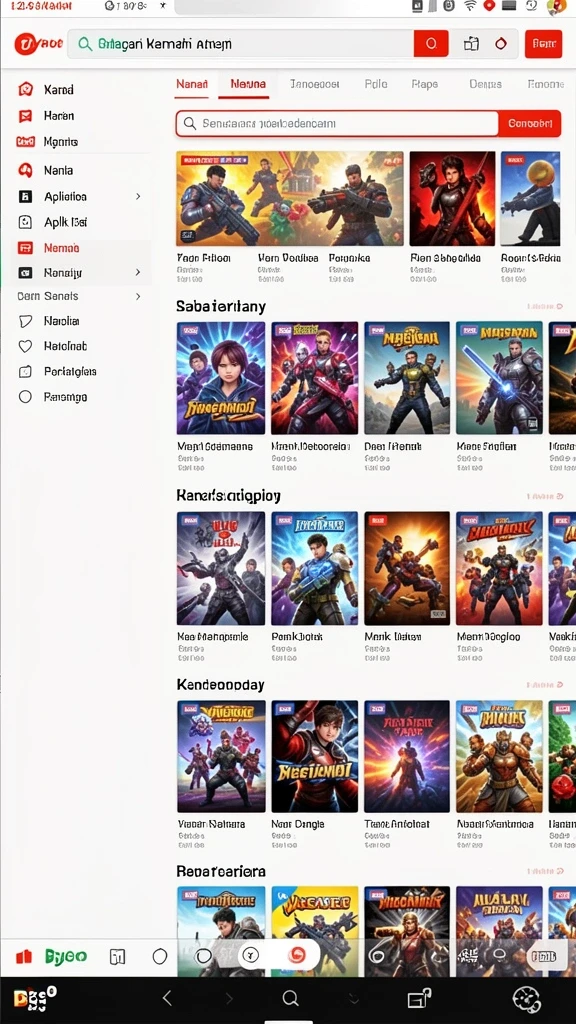Image resolution: width=576 pixels, height=1024 pixels.
Task: Expand the Cern Sanals section chevron
Action: (138, 296)
